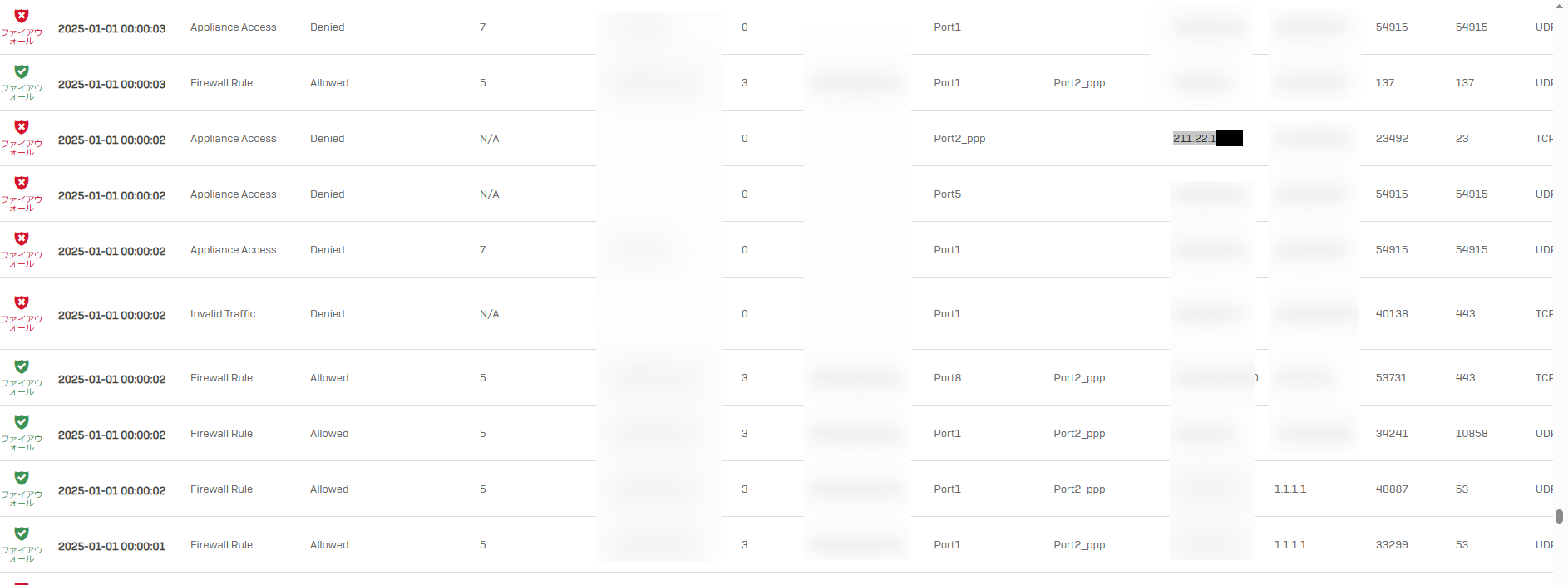The width and height of the screenshot is (1568, 585).
Task: Click the green shield icon for the source port 48887 row
Action: click(22, 479)
